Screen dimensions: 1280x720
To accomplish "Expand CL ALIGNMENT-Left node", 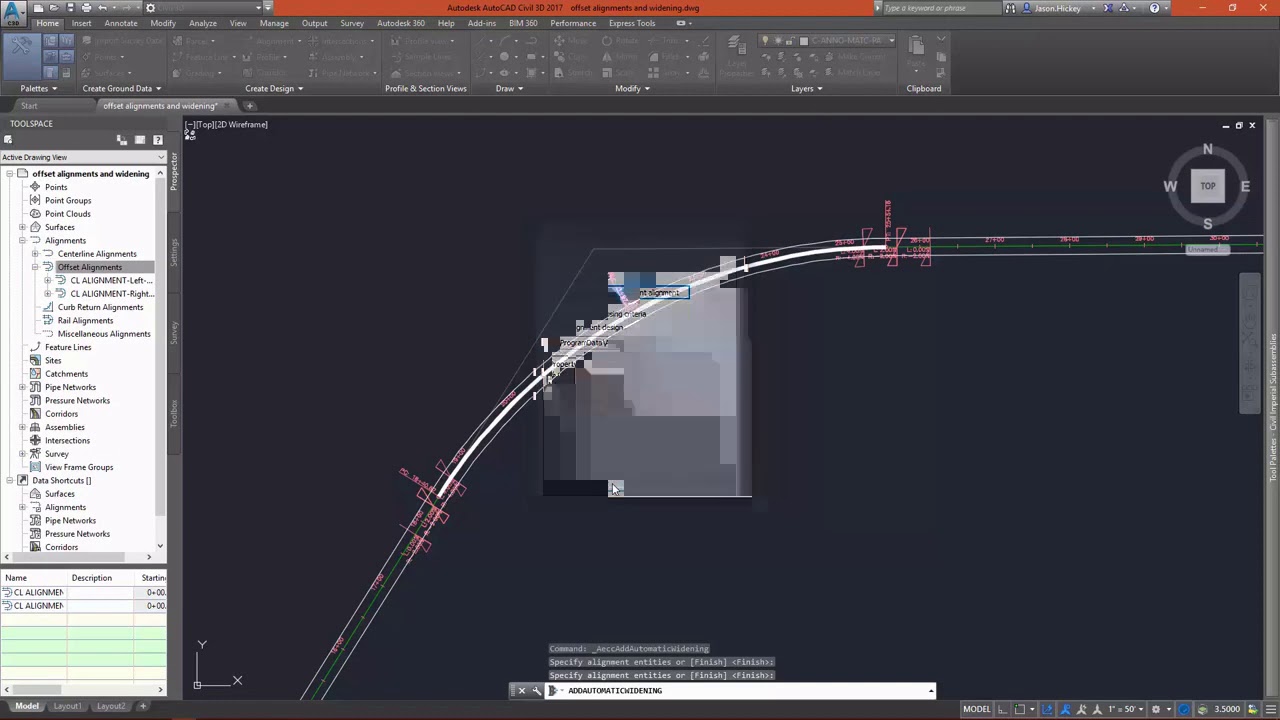I will tap(47, 281).
